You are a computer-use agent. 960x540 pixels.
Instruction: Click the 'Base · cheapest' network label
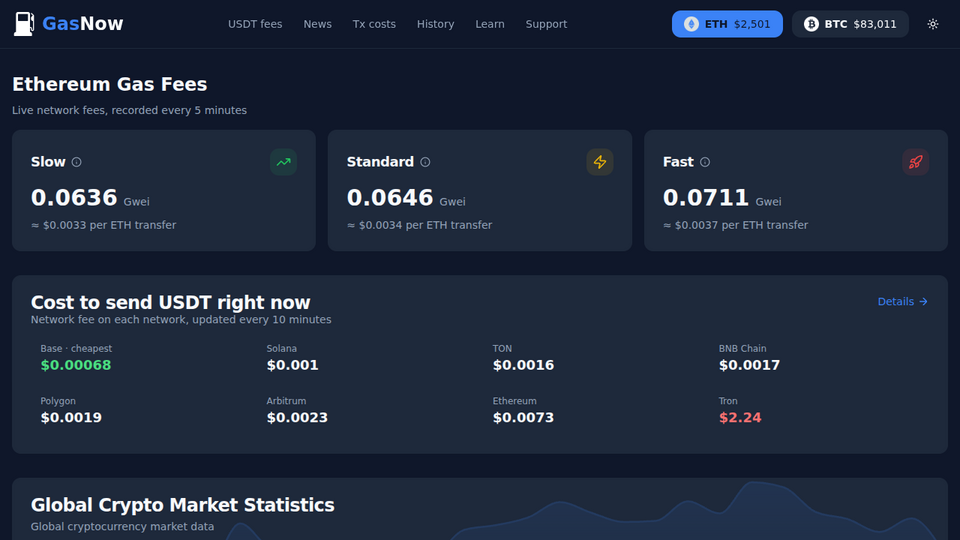pos(76,348)
